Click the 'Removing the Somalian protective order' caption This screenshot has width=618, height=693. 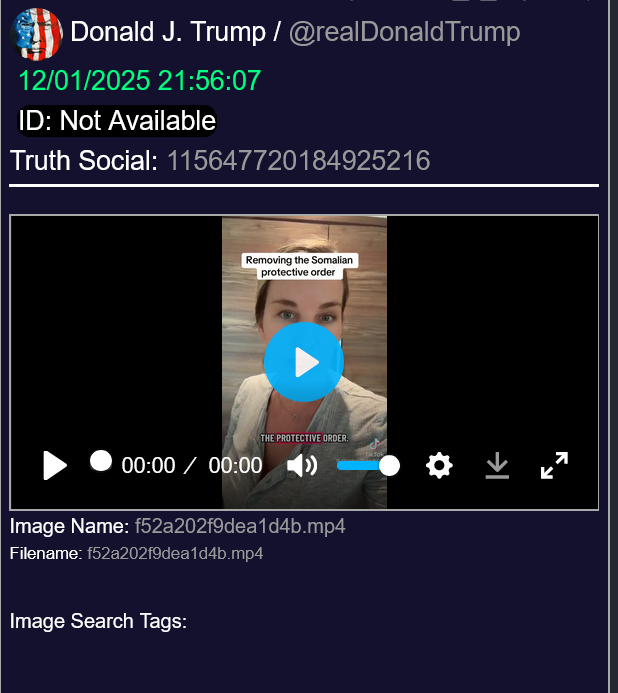[x=302, y=266]
